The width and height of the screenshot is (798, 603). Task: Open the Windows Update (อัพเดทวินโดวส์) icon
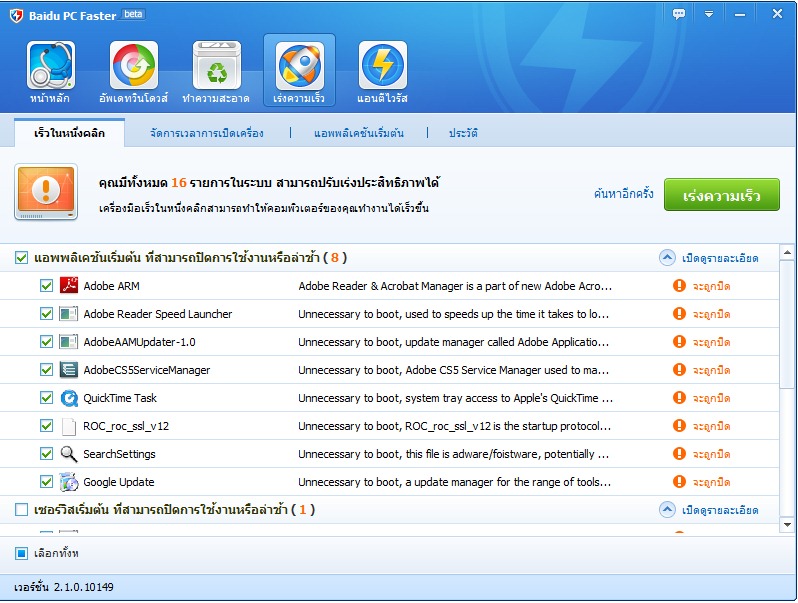coord(133,66)
